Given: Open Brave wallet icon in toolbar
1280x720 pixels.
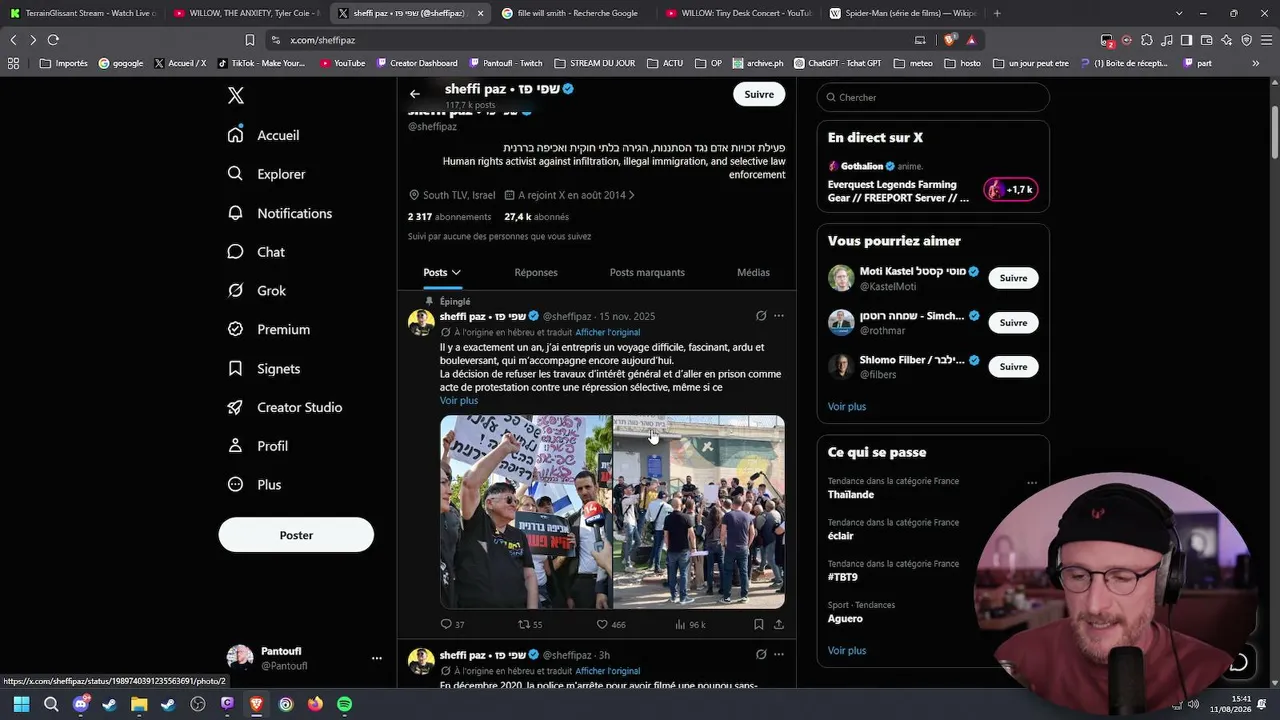Looking at the screenshot, I should pos(1206,40).
